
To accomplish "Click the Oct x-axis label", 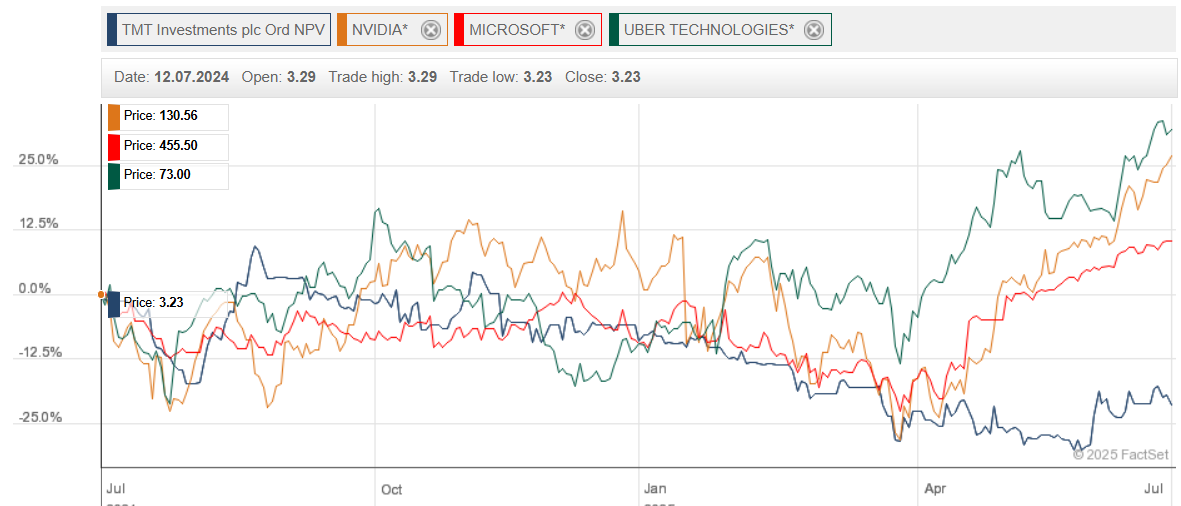I will click(392, 490).
